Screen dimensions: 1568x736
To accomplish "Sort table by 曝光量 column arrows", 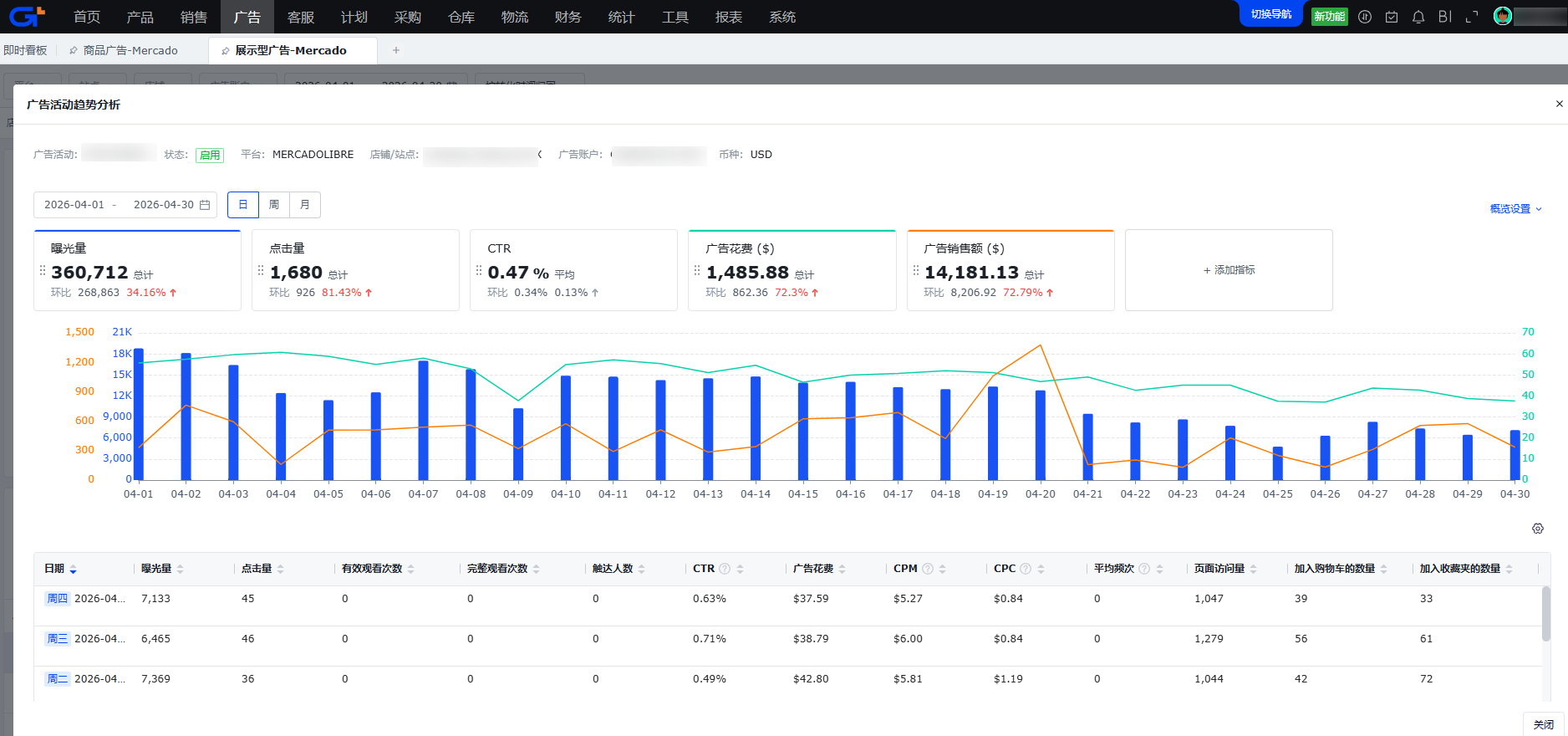I will (181, 569).
